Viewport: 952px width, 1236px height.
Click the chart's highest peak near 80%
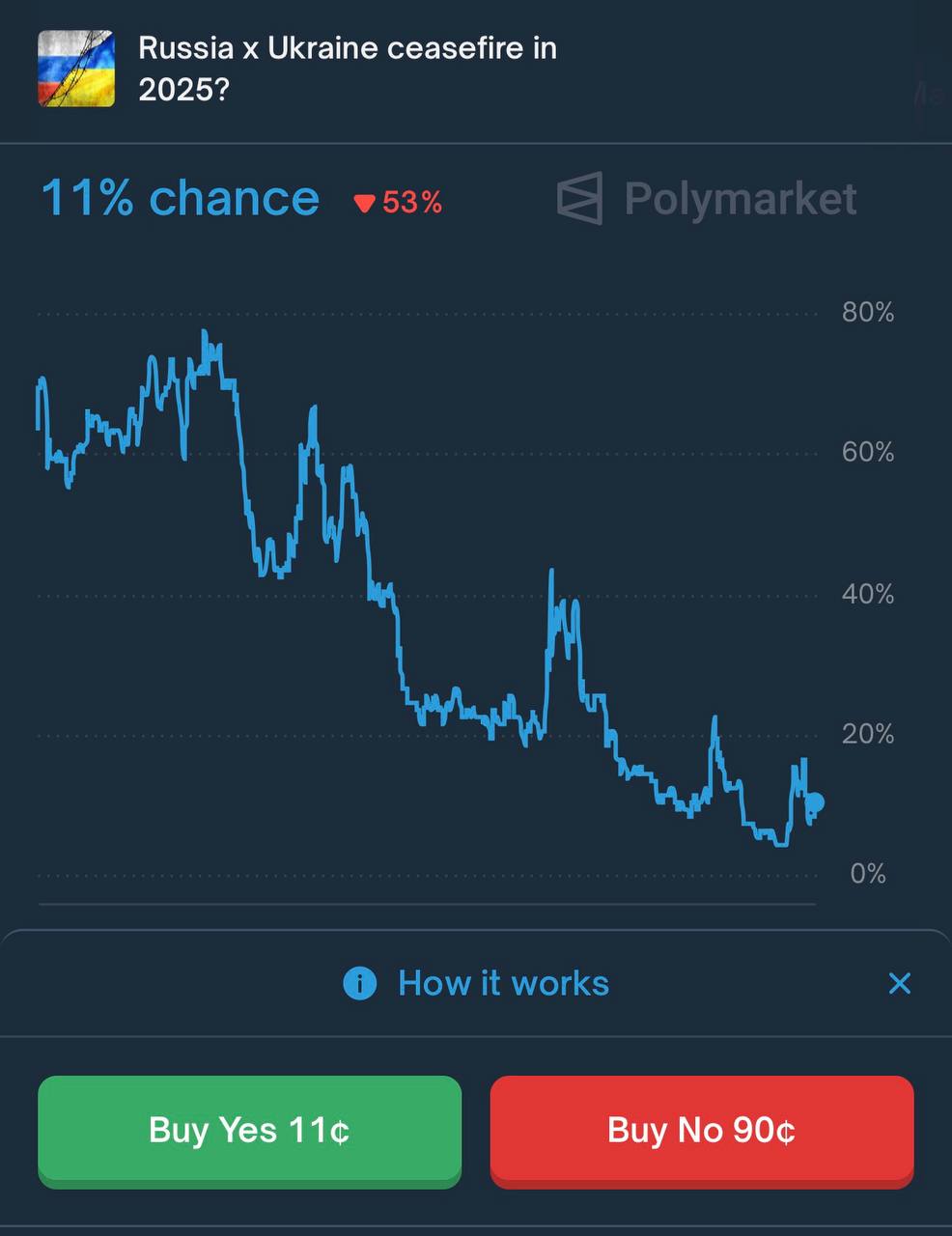click(x=205, y=333)
